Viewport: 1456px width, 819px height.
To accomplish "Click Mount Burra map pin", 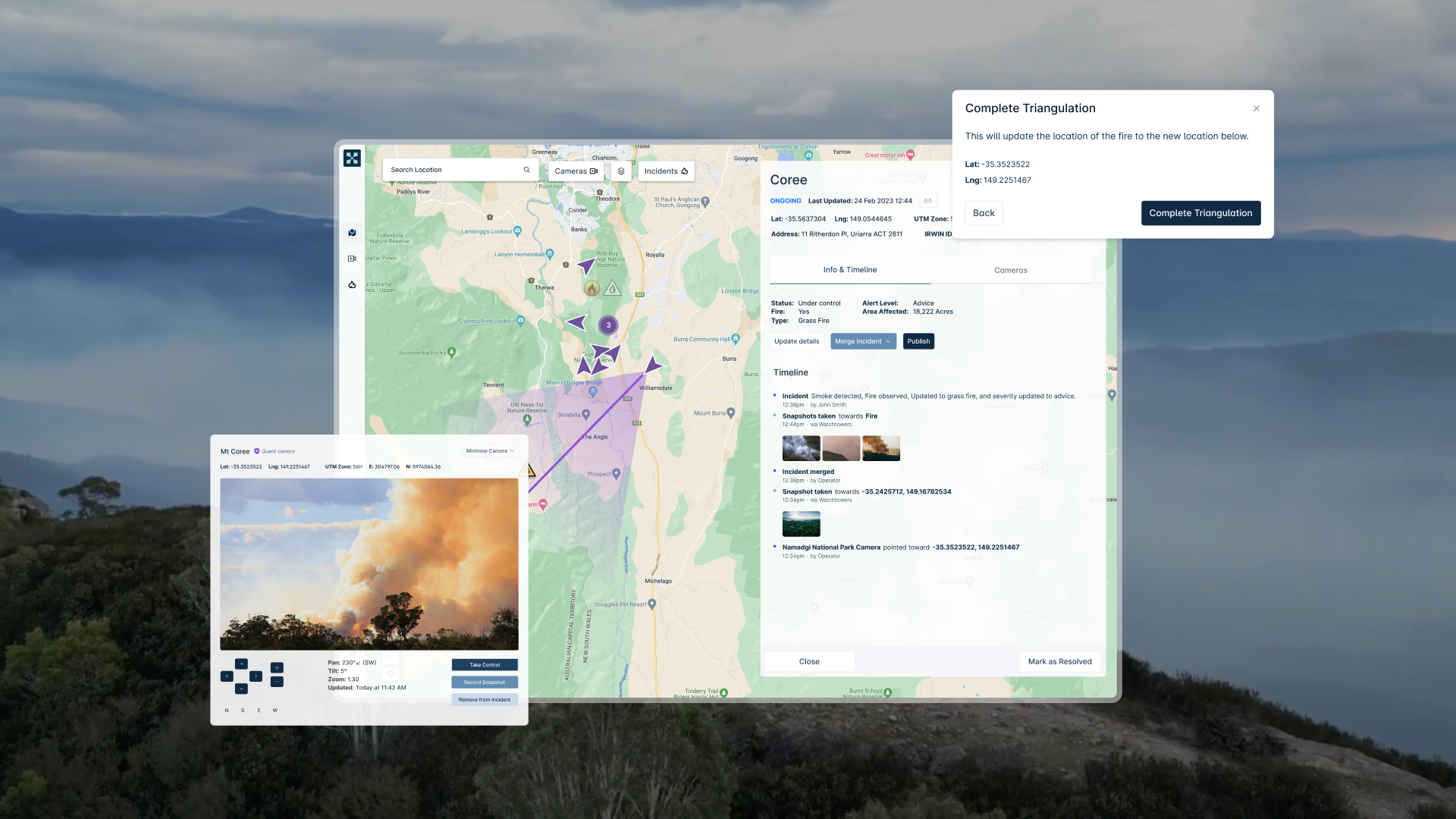I will (731, 413).
